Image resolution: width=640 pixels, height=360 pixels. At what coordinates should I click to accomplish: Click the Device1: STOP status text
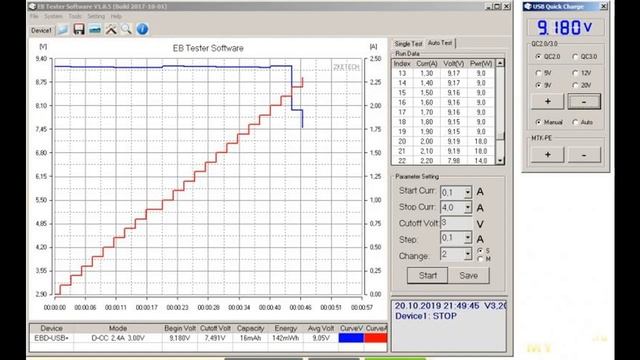(x=426, y=316)
